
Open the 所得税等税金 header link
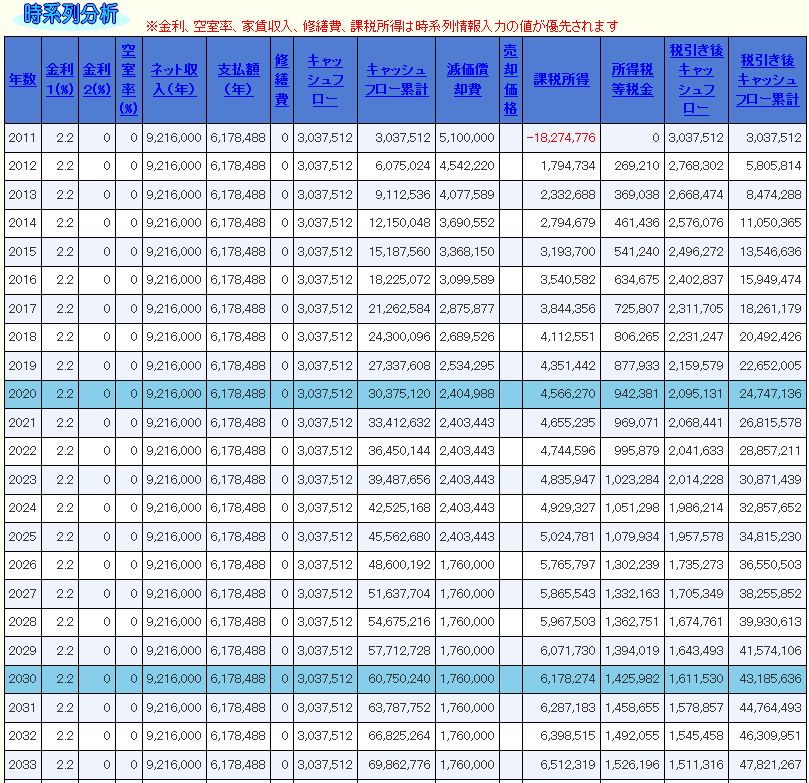pos(632,80)
